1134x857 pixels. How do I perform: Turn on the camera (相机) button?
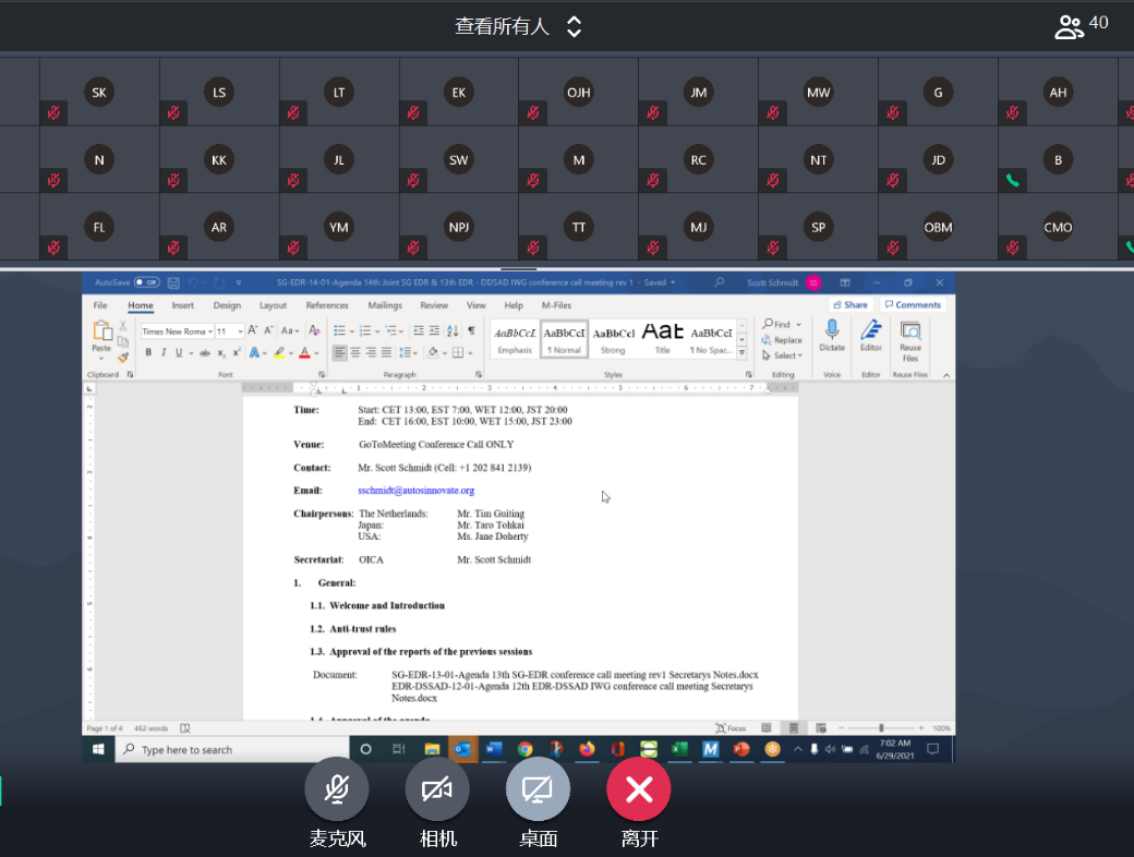(x=437, y=790)
